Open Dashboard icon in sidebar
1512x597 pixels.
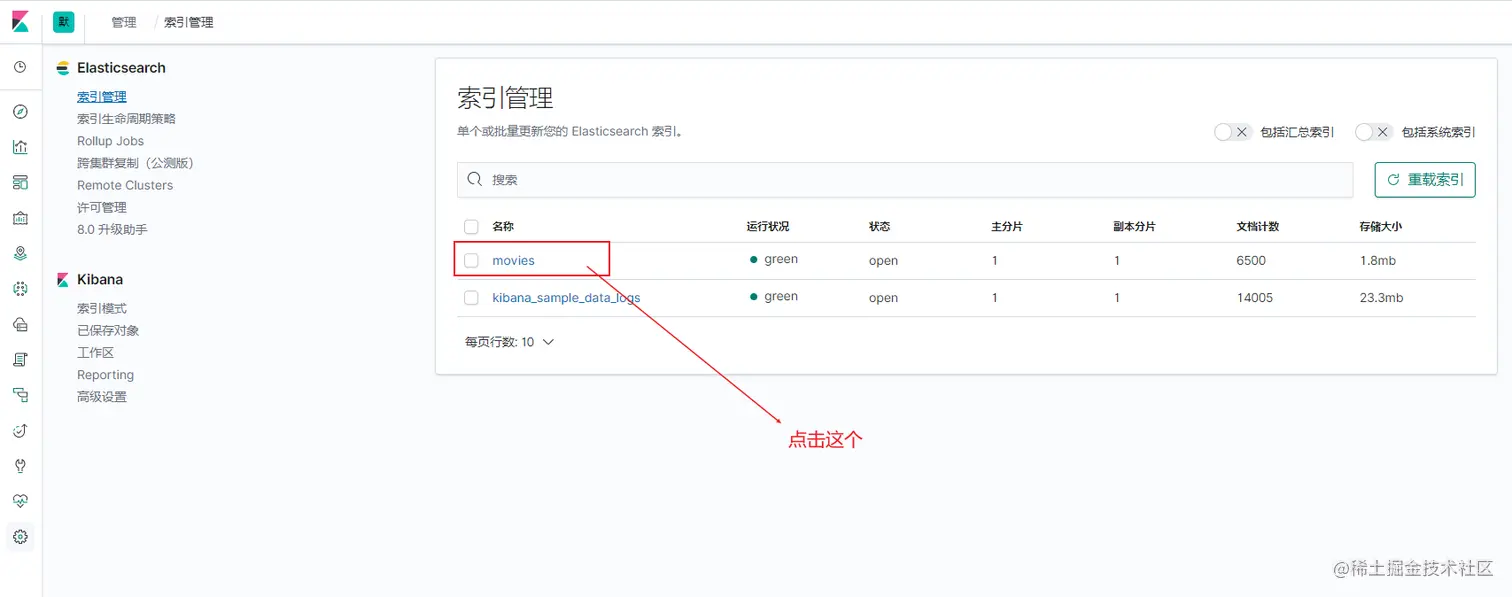pos(20,182)
